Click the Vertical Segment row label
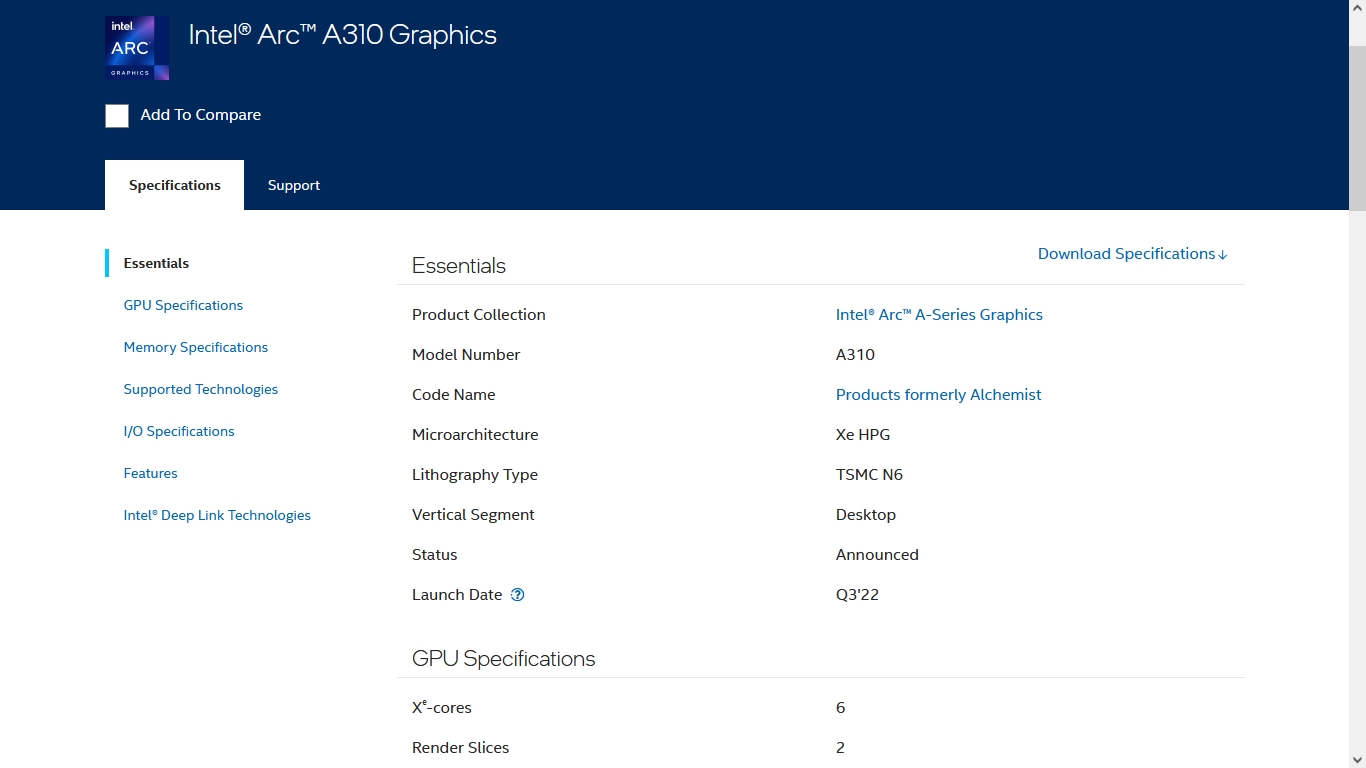This screenshot has width=1366, height=768. click(x=473, y=515)
